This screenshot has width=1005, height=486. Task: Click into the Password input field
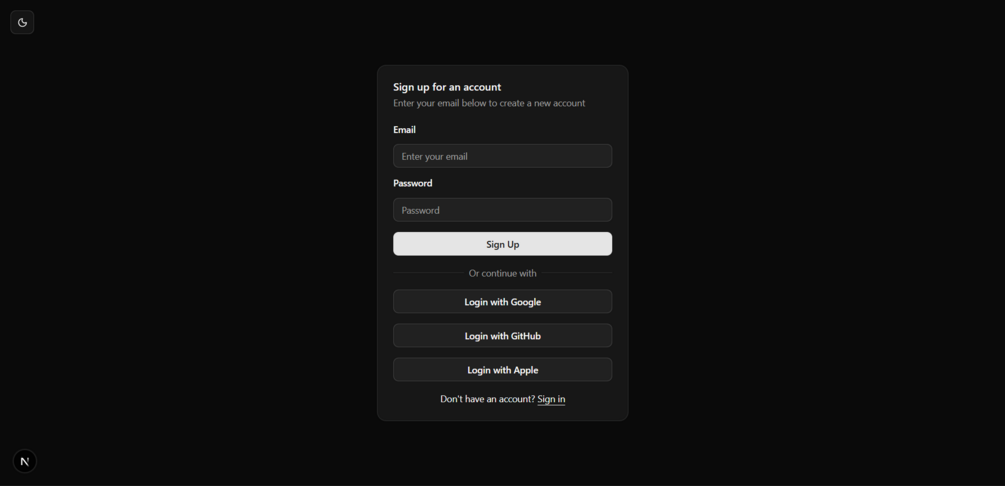502,210
